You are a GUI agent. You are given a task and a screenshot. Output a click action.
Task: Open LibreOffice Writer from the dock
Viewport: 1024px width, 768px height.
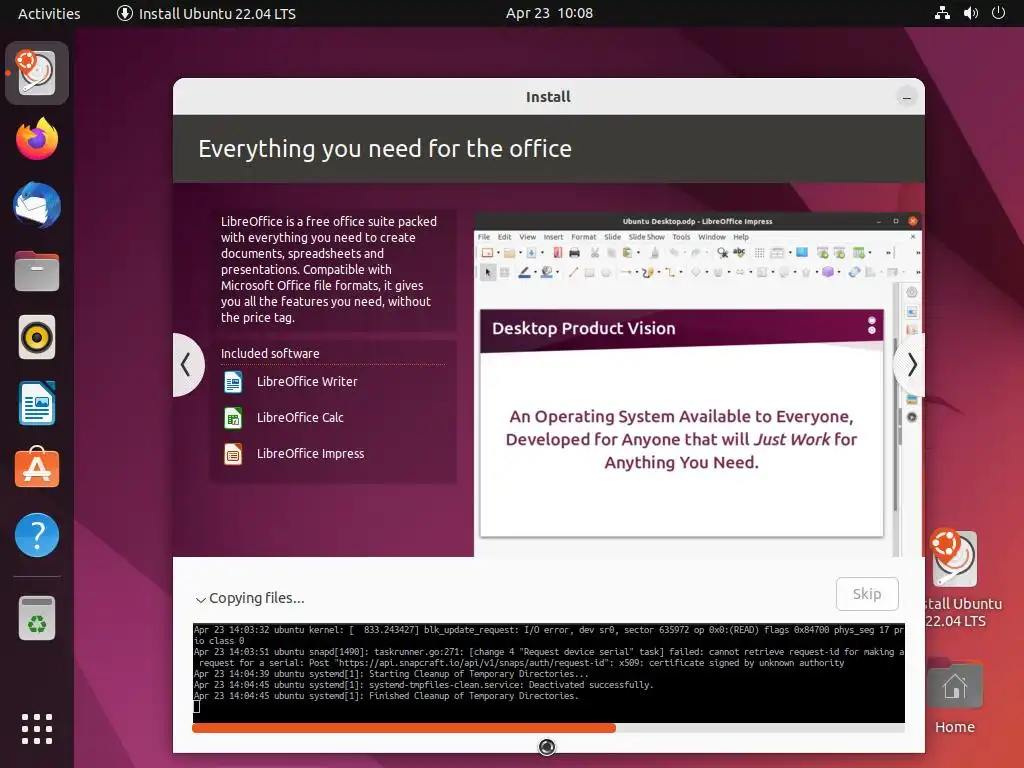pos(37,403)
